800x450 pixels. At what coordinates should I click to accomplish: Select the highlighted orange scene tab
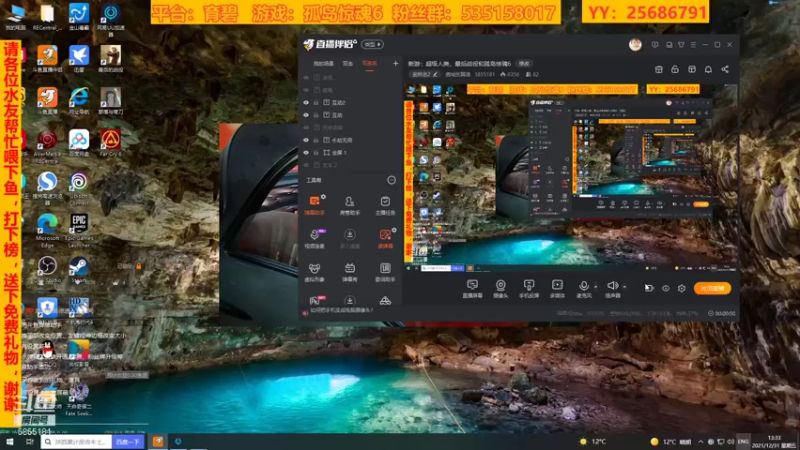pos(369,64)
